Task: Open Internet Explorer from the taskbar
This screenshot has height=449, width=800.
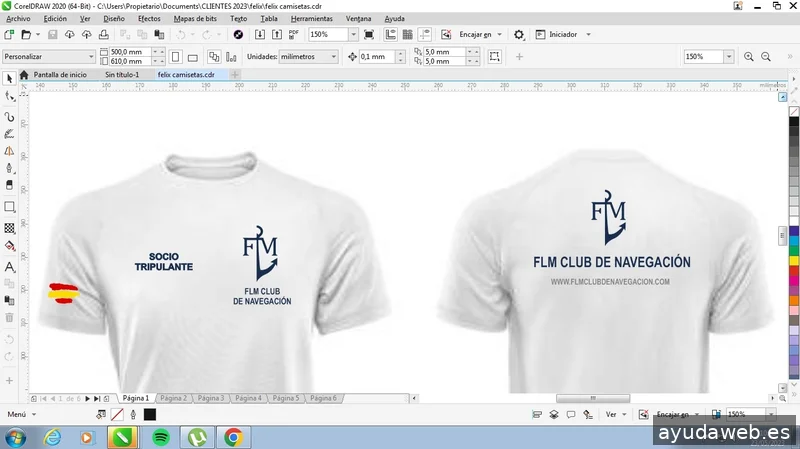Action: (x=52, y=438)
